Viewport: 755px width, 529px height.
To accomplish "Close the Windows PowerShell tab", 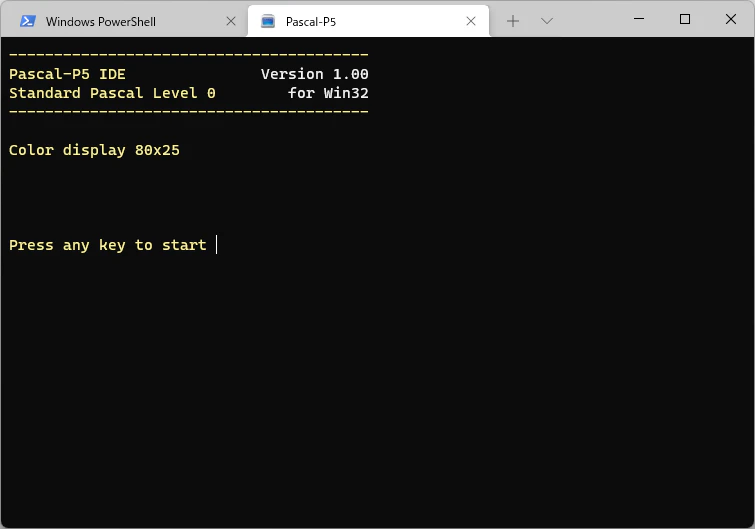I will 231,21.
